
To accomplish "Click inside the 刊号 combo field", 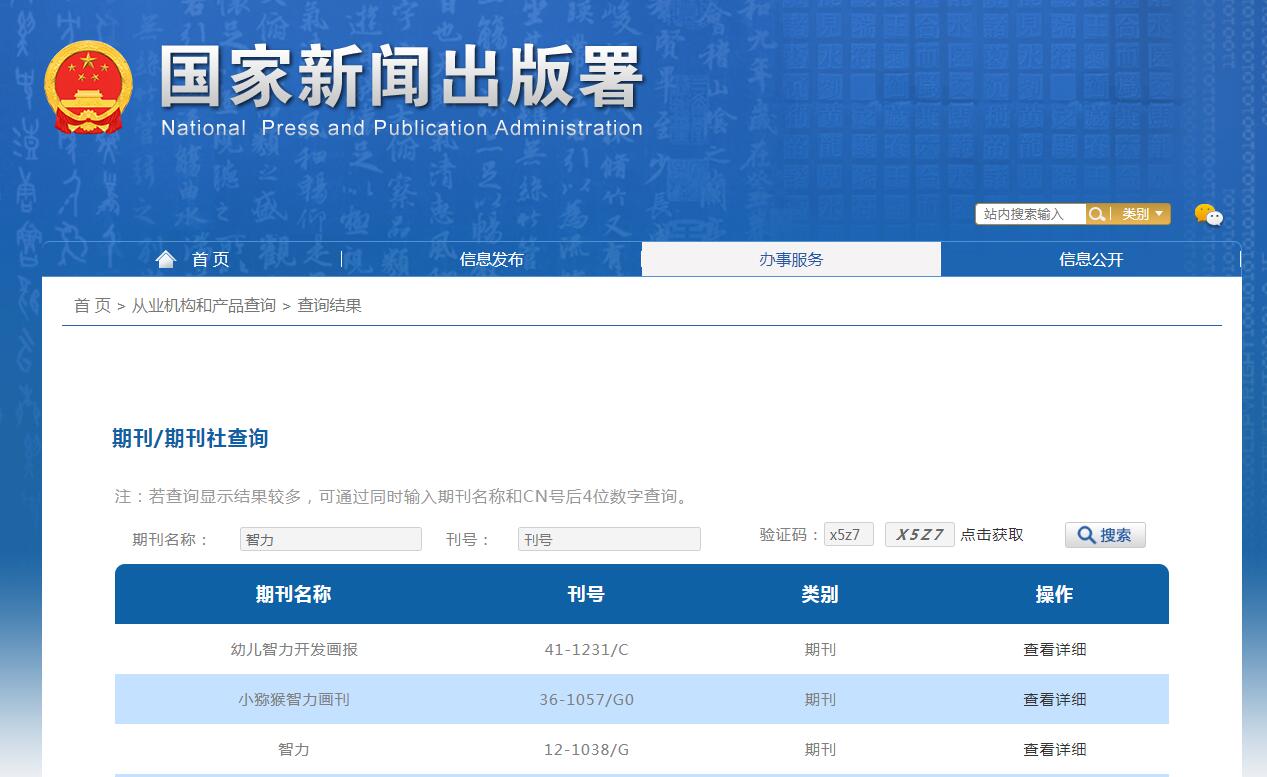I will [x=608, y=538].
